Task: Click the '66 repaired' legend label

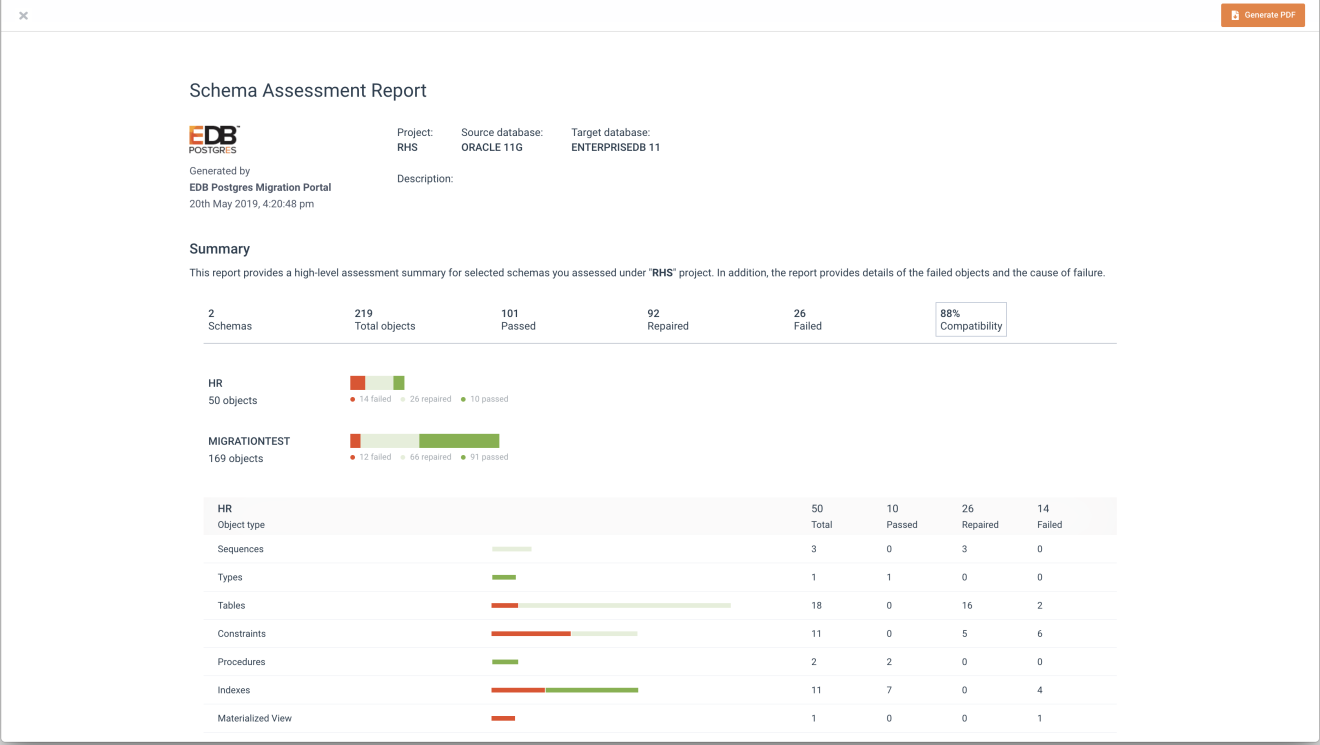Action: (x=426, y=457)
